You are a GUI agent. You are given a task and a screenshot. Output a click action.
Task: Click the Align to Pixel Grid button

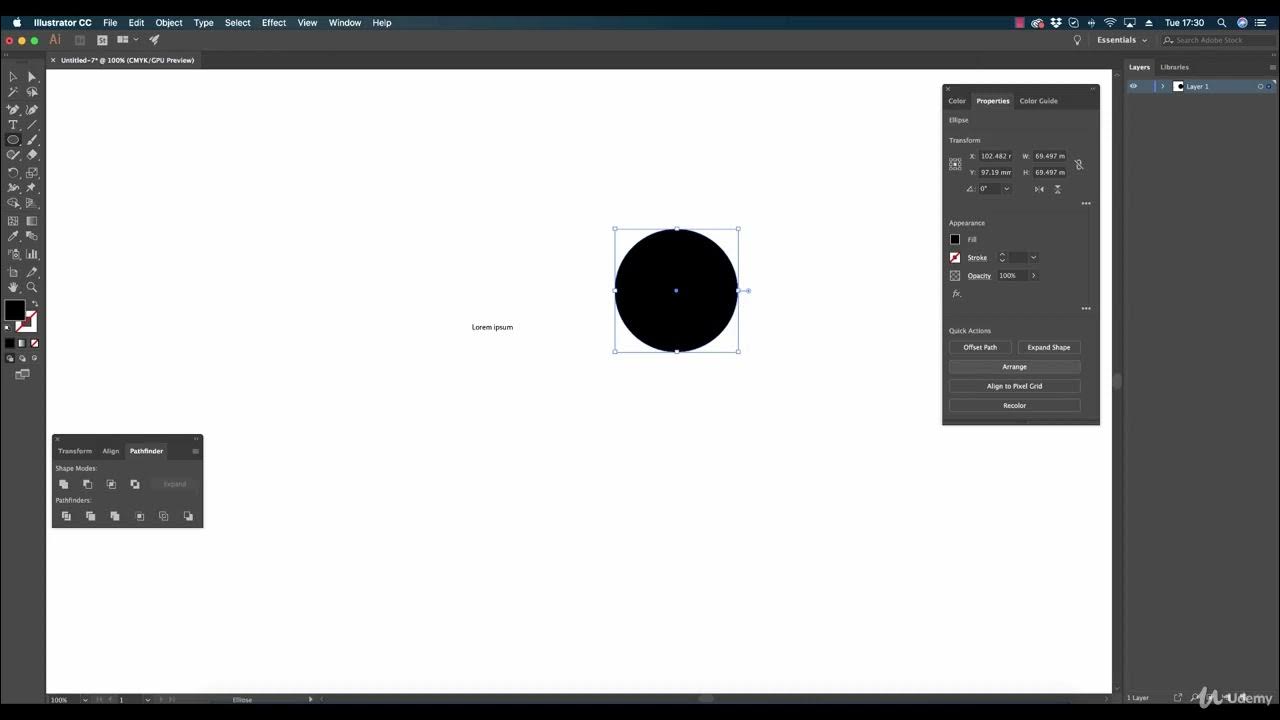pos(1014,386)
